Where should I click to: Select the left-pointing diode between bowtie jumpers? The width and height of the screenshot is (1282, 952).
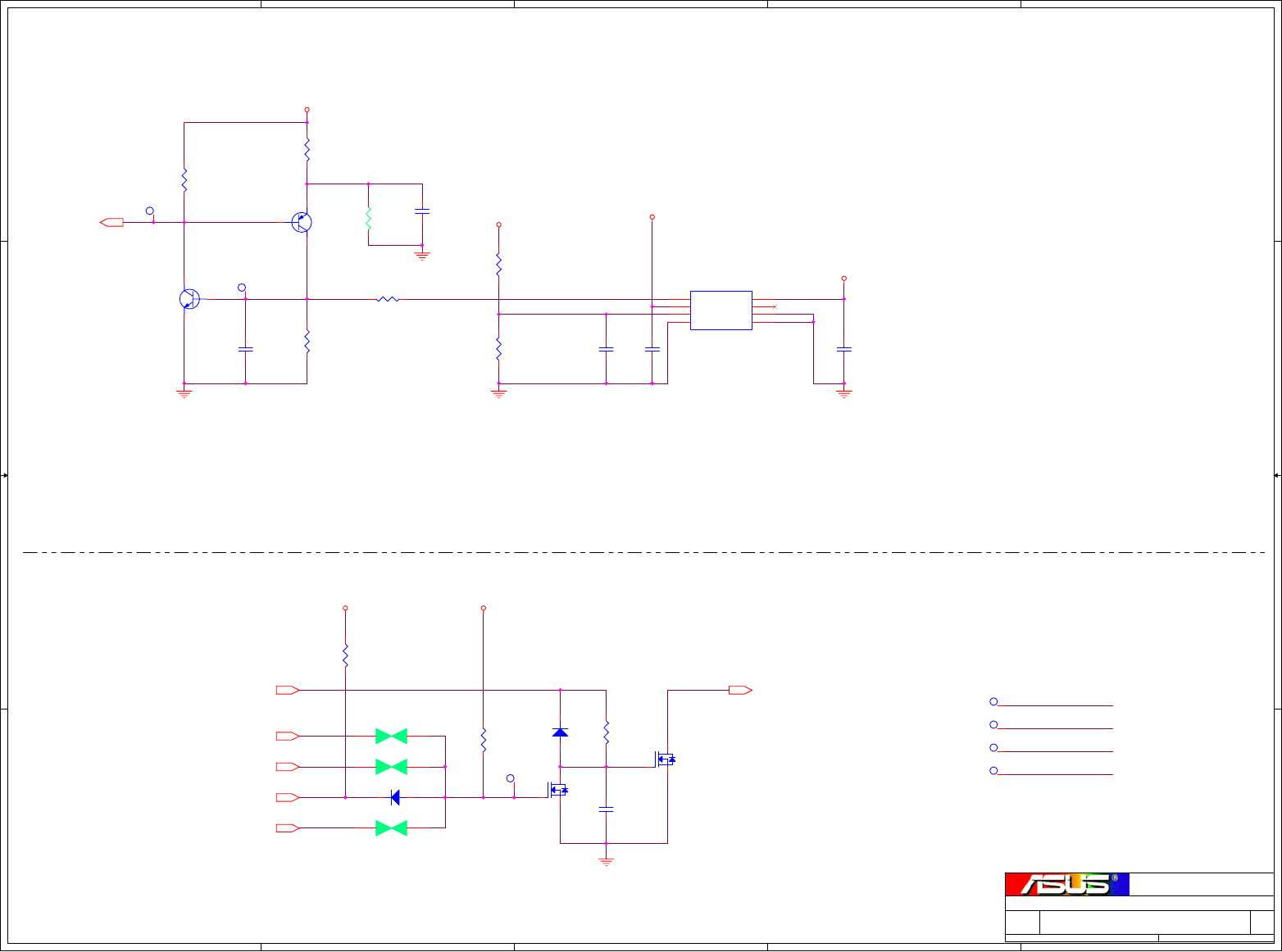pyautogui.click(x=395, y=797)
